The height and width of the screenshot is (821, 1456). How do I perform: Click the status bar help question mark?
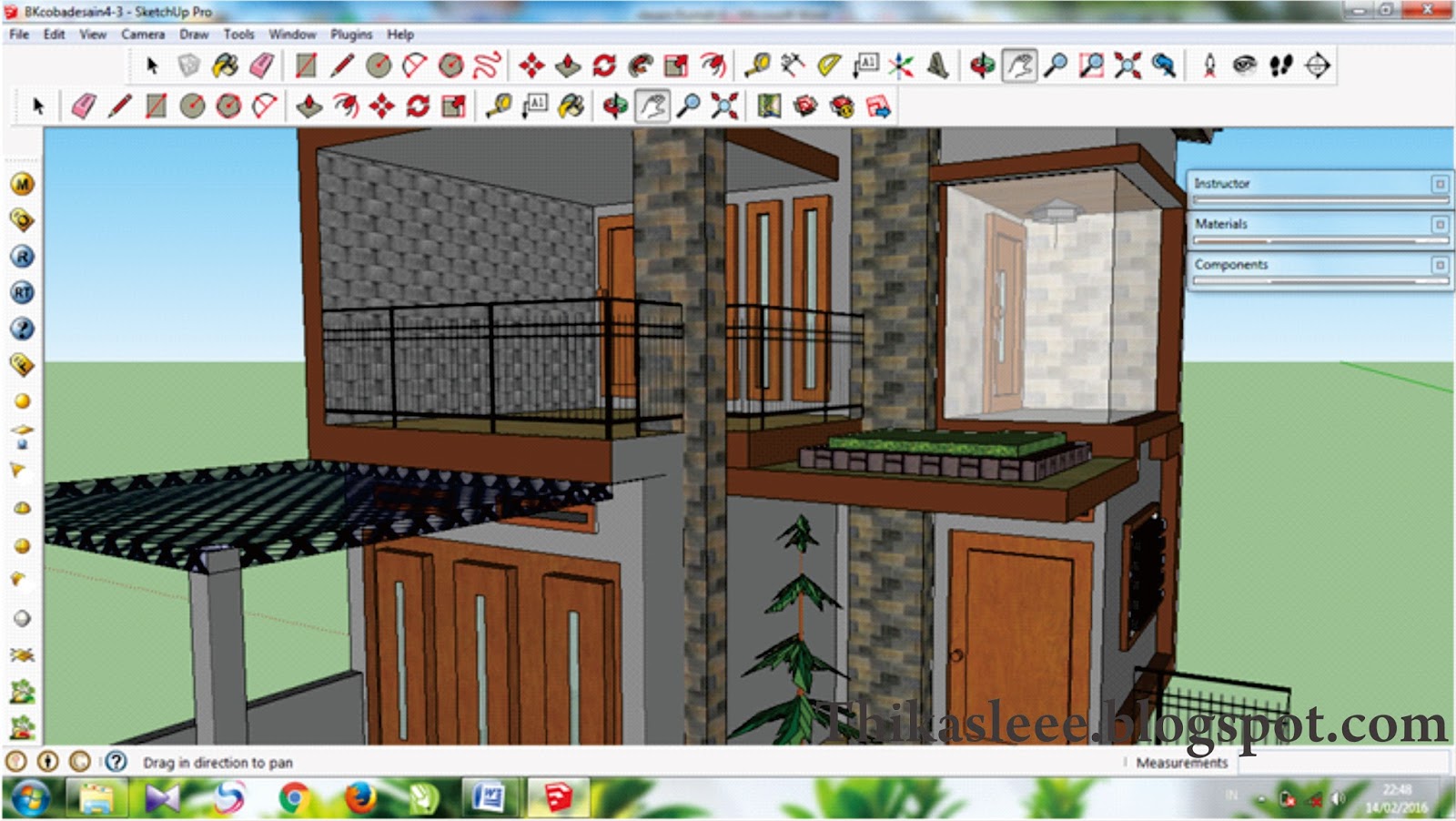(x=114, y=762)
